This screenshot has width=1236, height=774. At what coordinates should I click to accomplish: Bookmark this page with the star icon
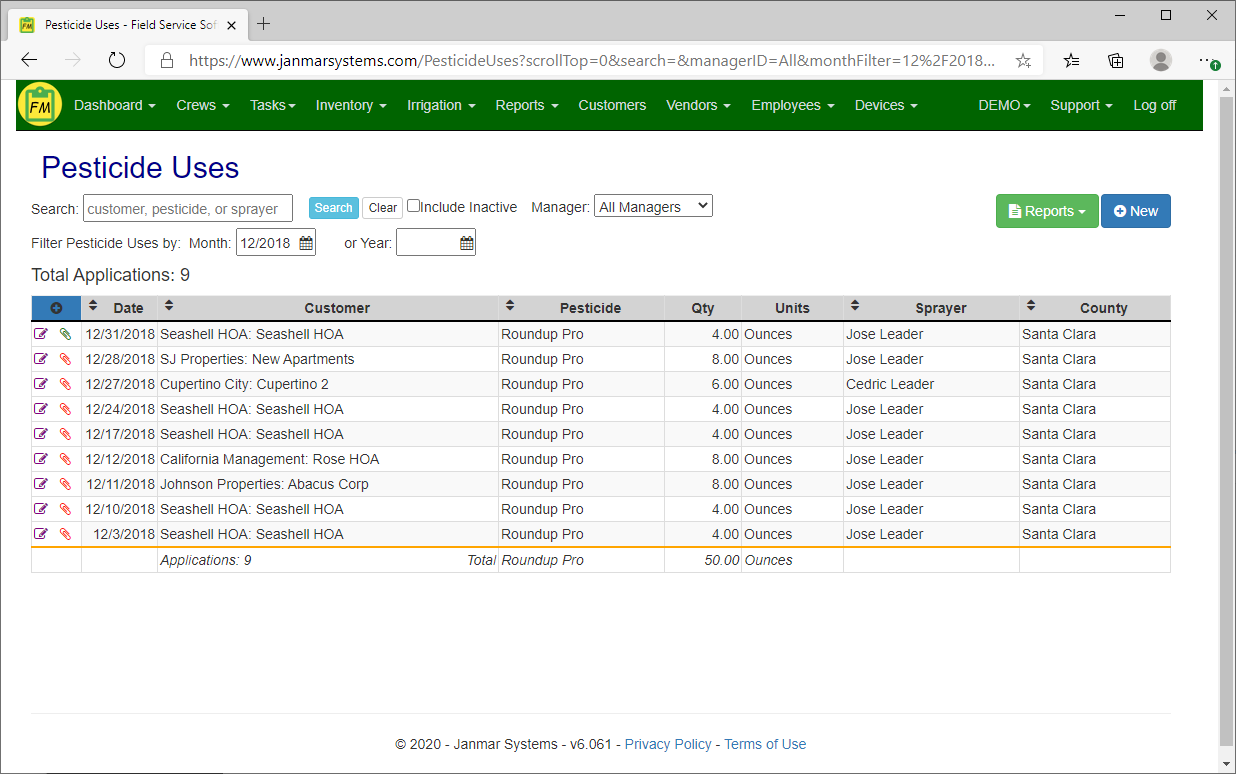1023,60
